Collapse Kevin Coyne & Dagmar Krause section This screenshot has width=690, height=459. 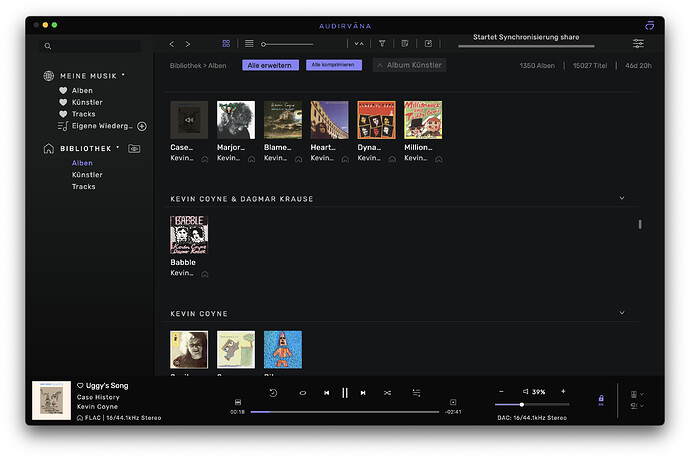(x=622, y=198)
